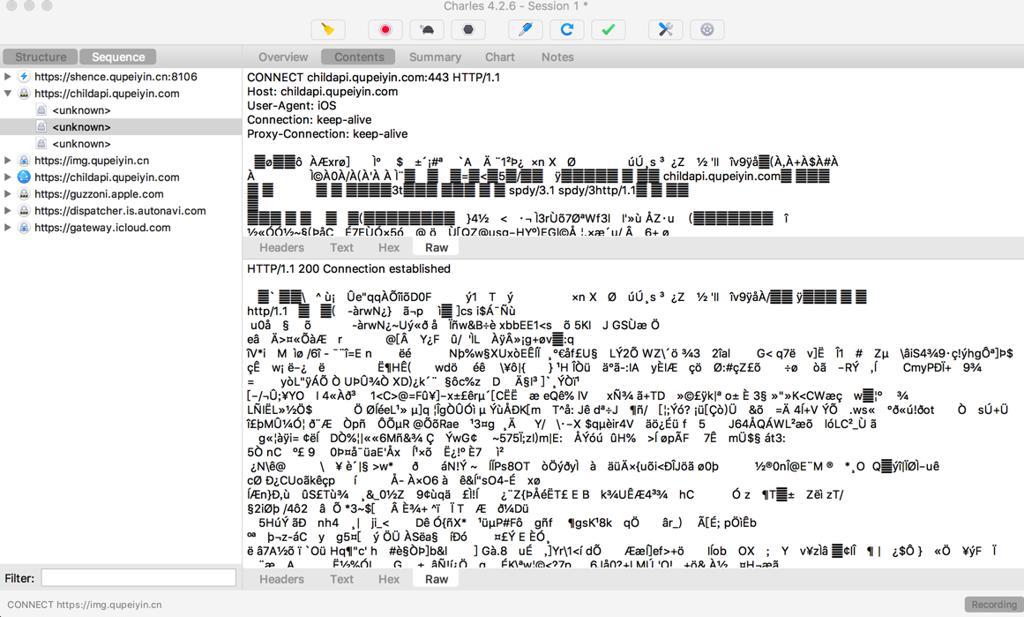
Task: Focus the Filter input field
Action: (138, 578)
